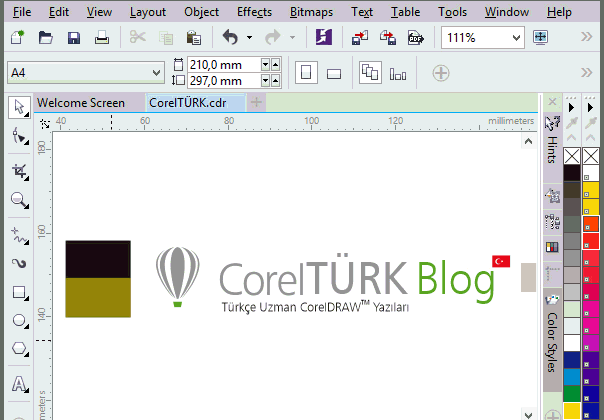Click the Cut scissors icon
604x420 pixels.
pos(138,37)
